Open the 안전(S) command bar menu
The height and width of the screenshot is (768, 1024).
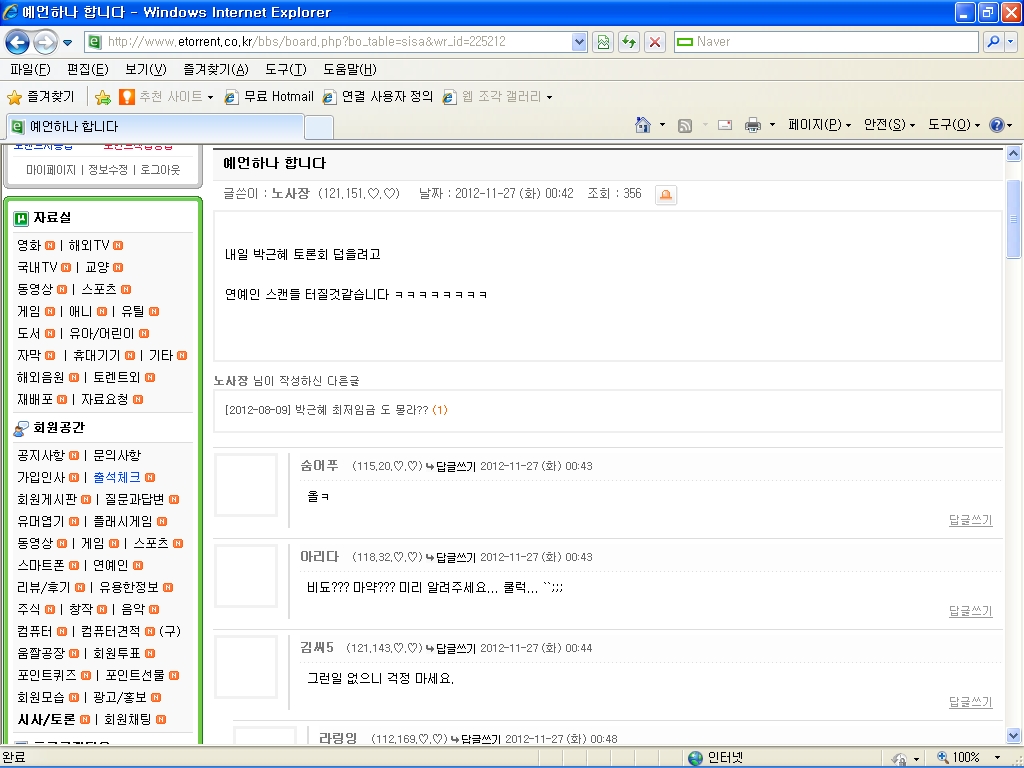[x=889, y=125]
